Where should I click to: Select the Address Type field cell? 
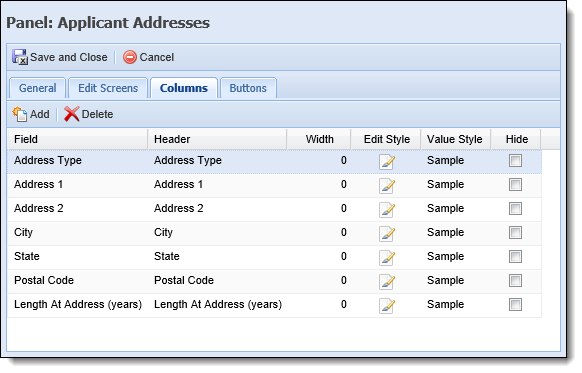pos(77,161)
